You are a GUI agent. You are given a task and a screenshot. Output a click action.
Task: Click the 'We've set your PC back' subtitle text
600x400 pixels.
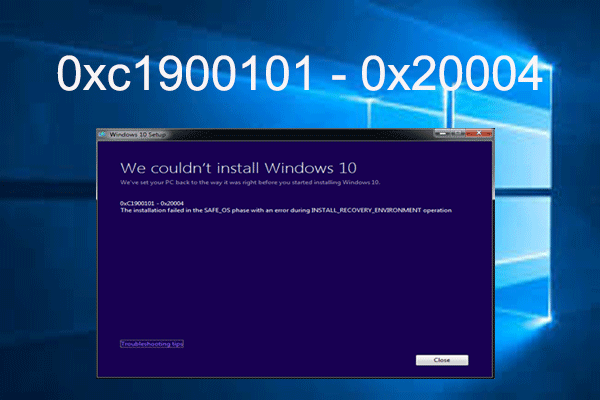tap(250, 182)
